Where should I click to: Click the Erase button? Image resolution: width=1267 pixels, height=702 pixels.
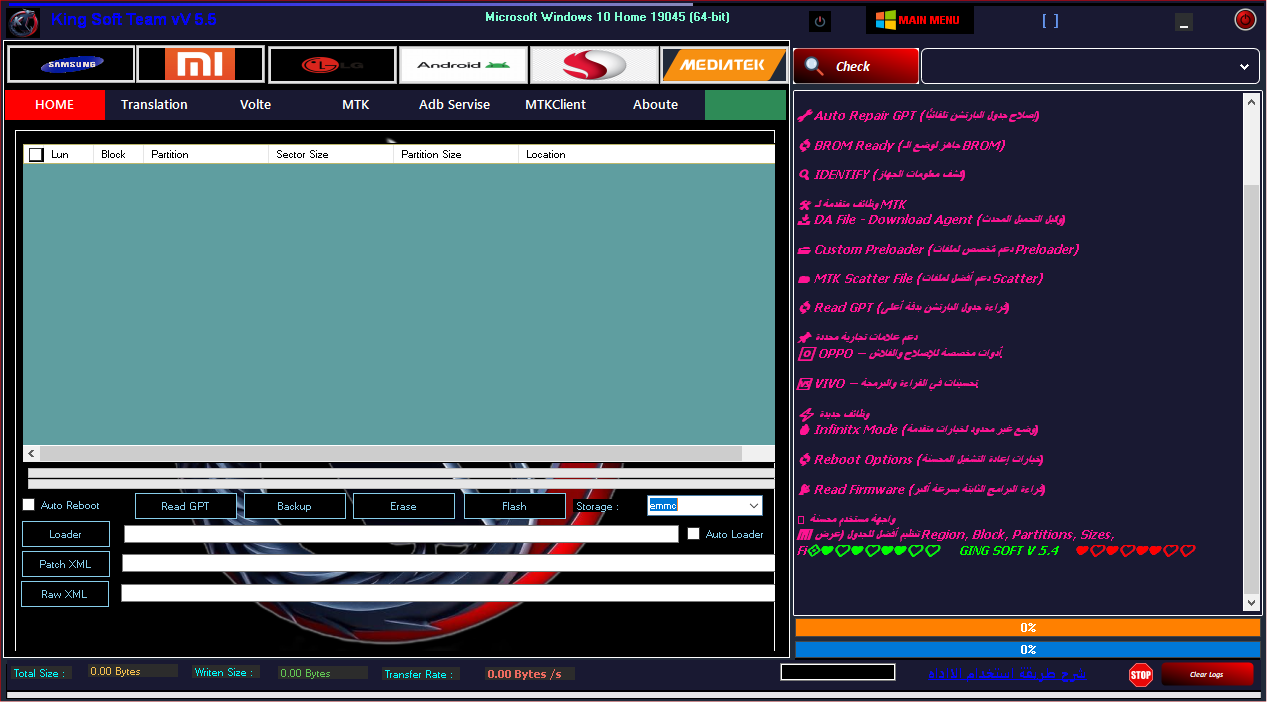tap(404, 506)
